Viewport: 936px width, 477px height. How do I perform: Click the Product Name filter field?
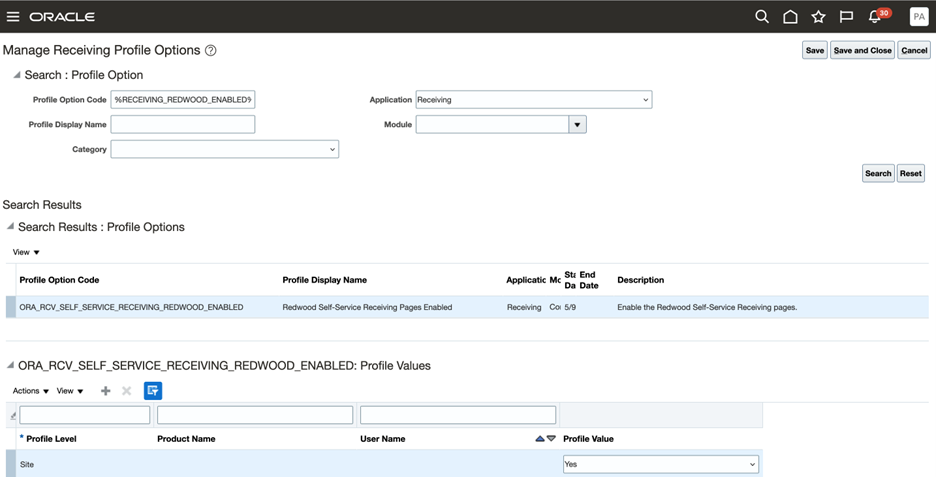tap(255, 416)
